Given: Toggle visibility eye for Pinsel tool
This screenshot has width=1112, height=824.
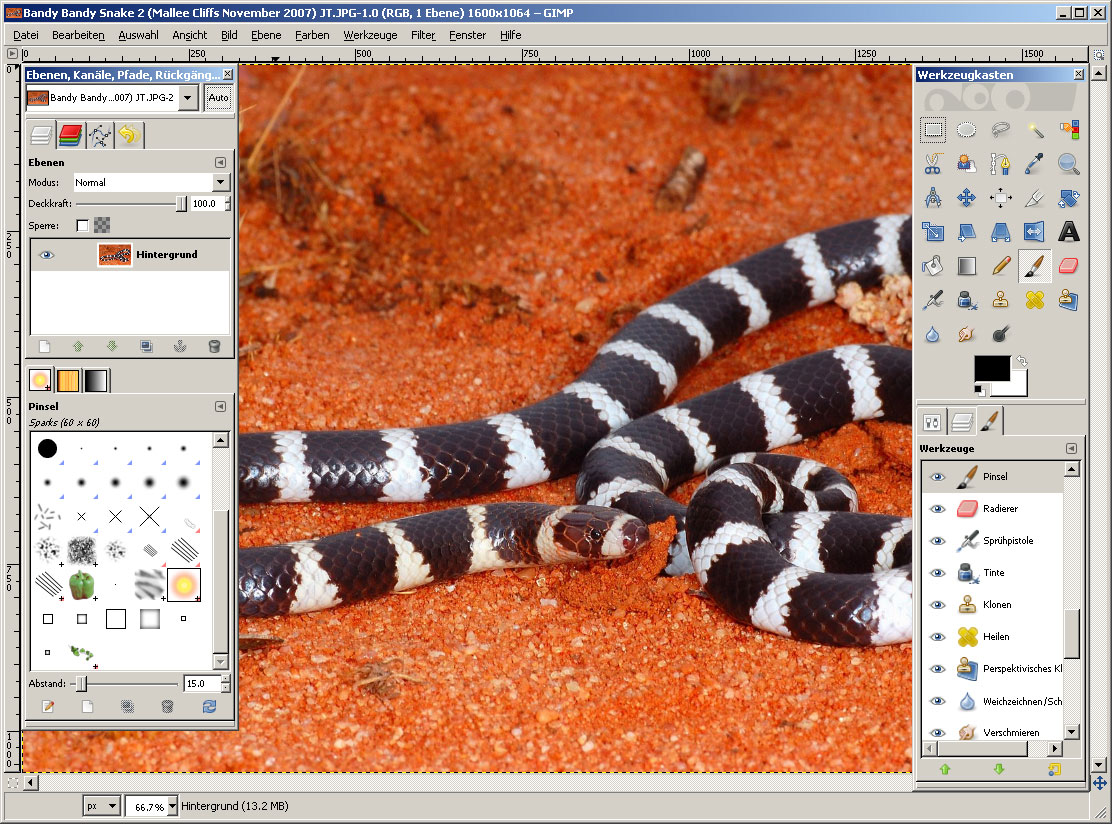Looking at the screenshot, I should 938,477.
